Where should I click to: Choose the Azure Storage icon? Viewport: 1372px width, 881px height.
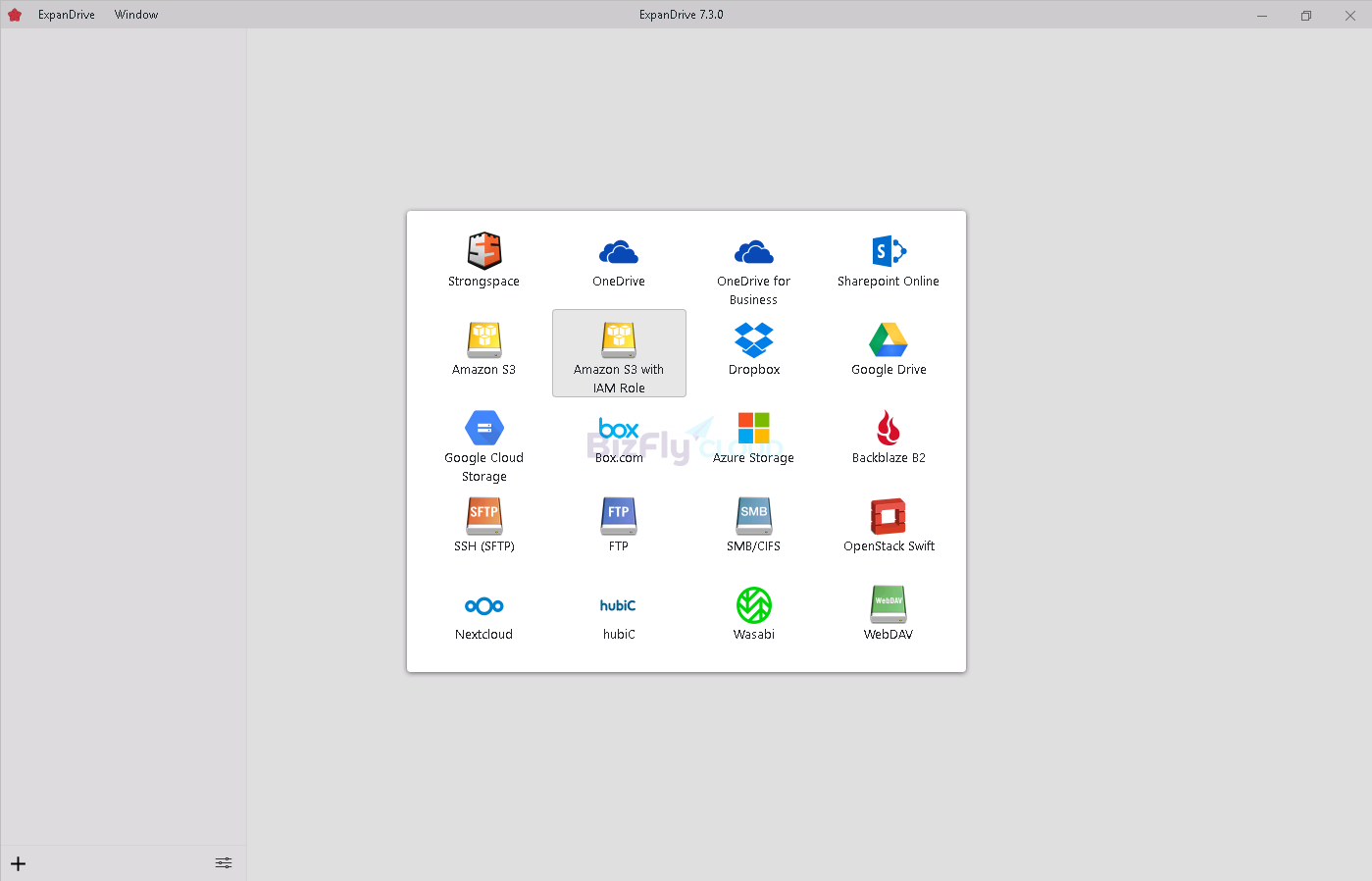coord(754,428)
